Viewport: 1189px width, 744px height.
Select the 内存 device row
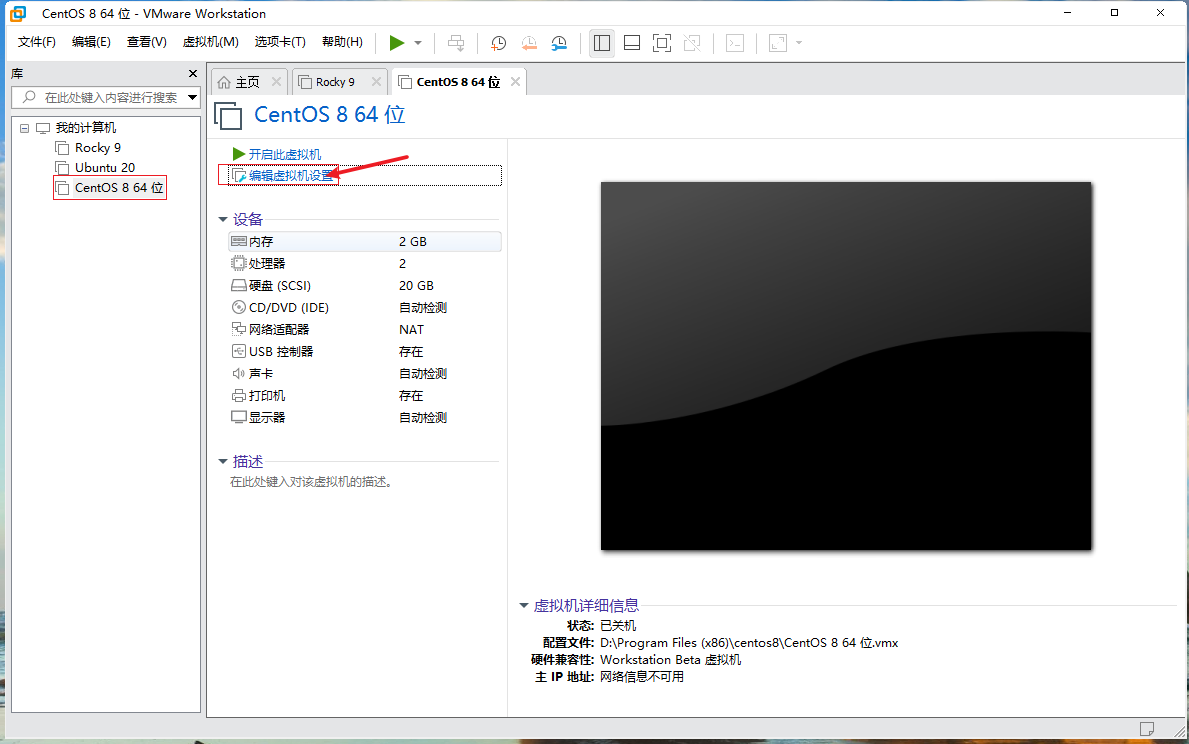365,241
